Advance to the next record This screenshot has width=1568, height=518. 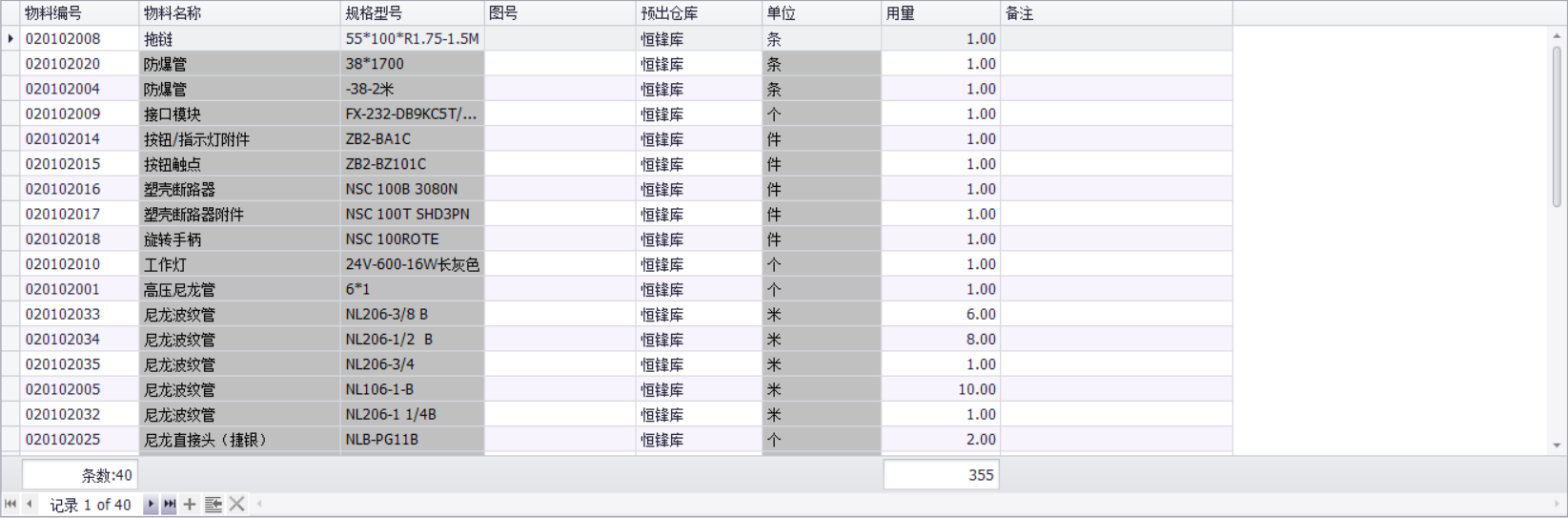pos(151,505)
